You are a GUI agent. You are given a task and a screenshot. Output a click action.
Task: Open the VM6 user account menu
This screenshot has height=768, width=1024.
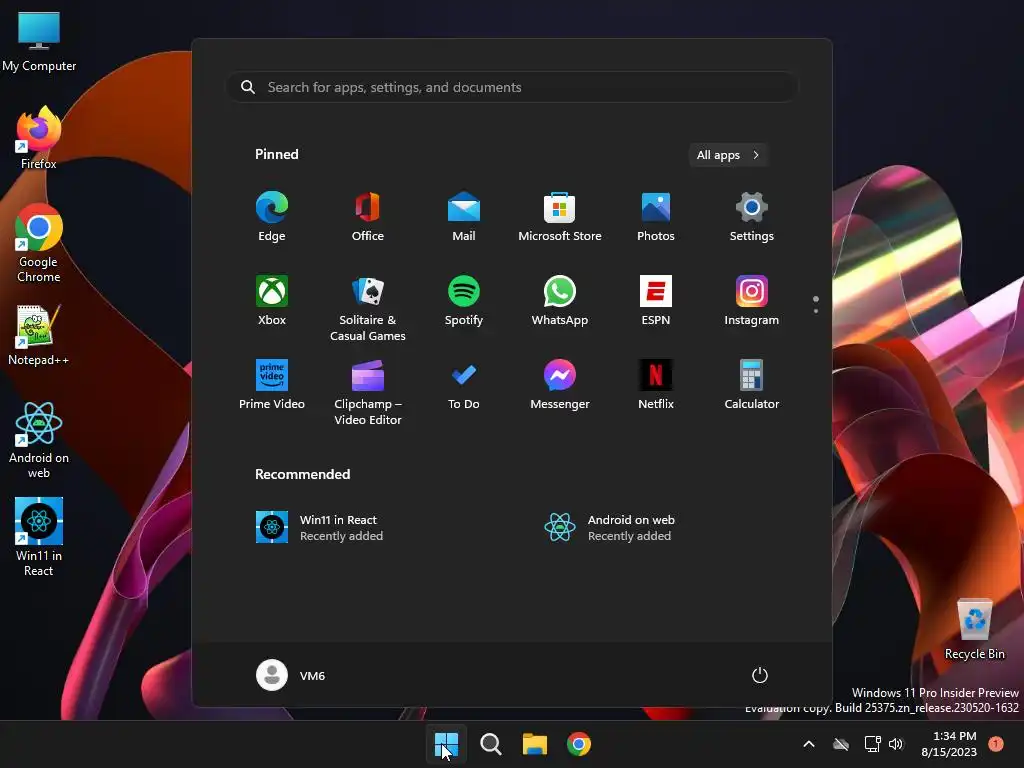(291, 675)
